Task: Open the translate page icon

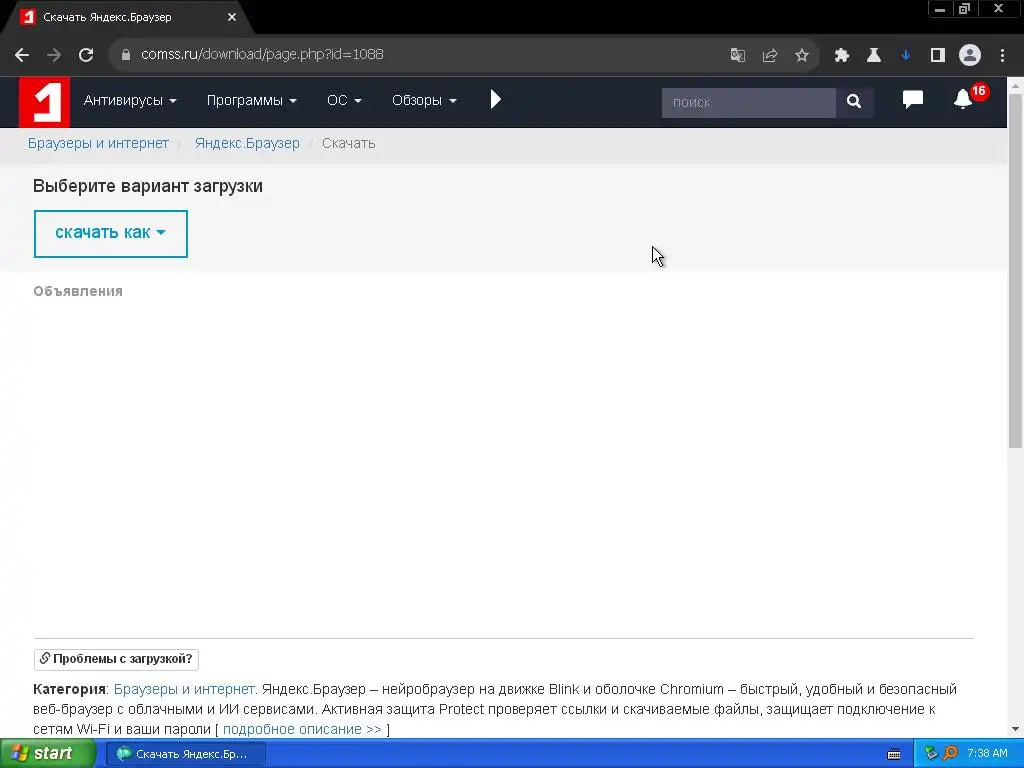Action: tap(738, 55)
